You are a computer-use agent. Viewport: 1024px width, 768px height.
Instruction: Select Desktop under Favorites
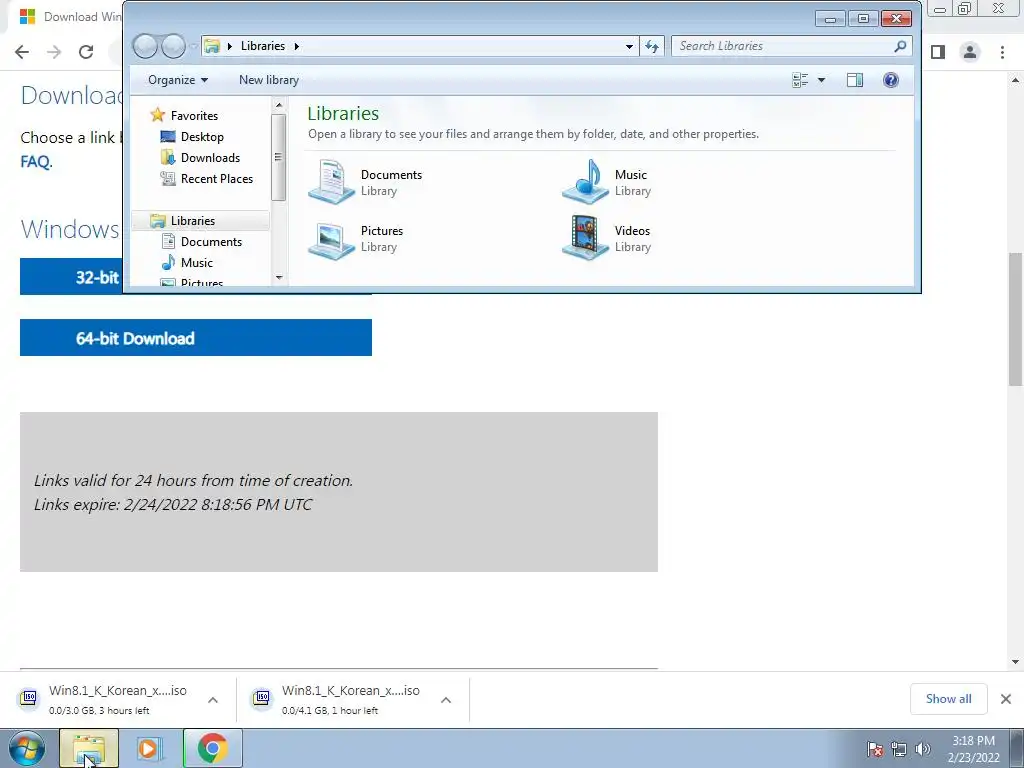[x=202, y=136]
